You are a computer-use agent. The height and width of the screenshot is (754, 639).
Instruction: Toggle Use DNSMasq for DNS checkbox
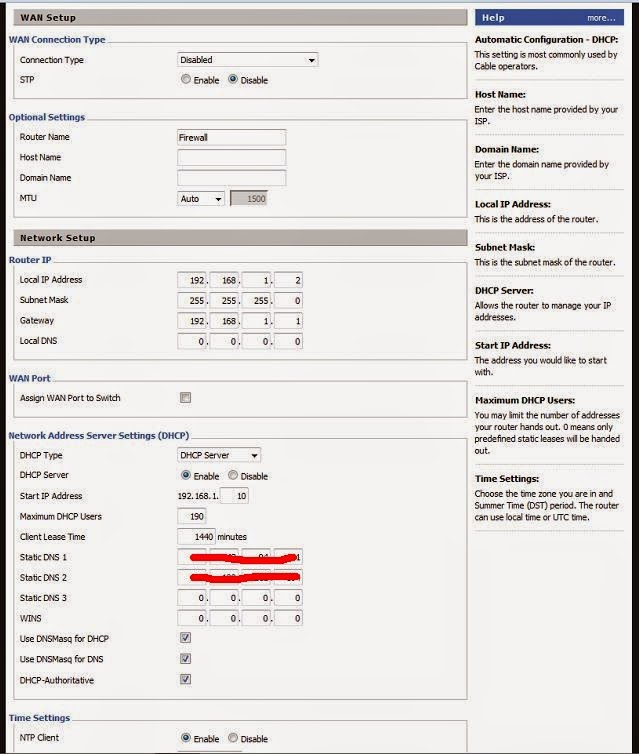[185, 659]
